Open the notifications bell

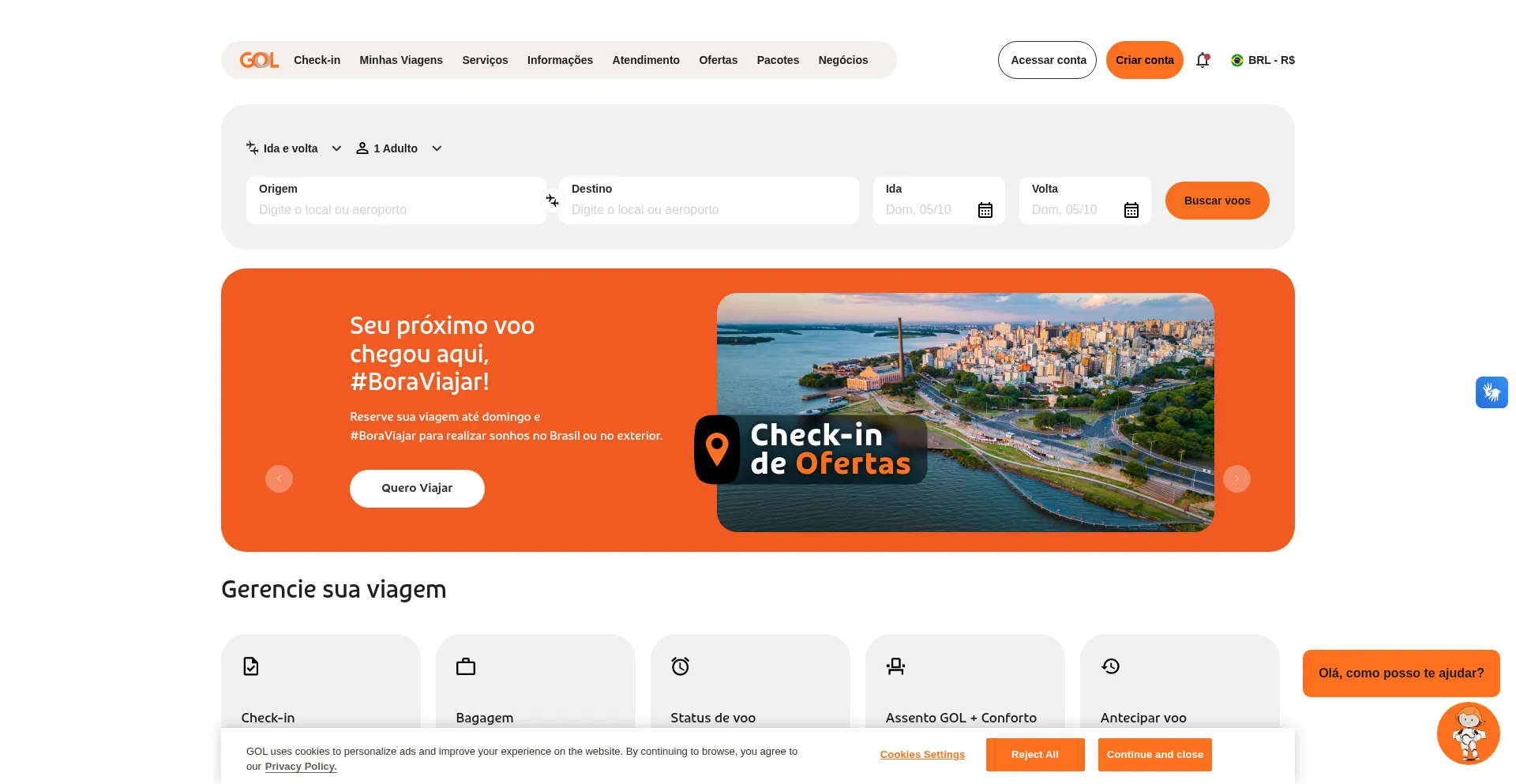click(1203, 60)
